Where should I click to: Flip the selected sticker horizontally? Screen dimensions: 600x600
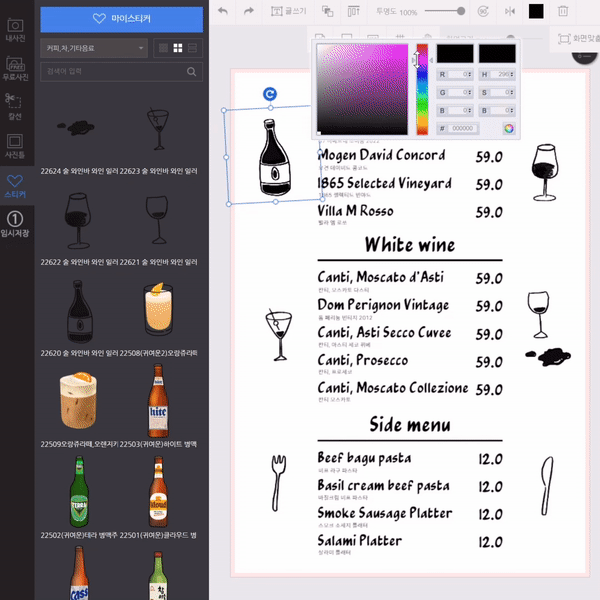click(510, 11)
